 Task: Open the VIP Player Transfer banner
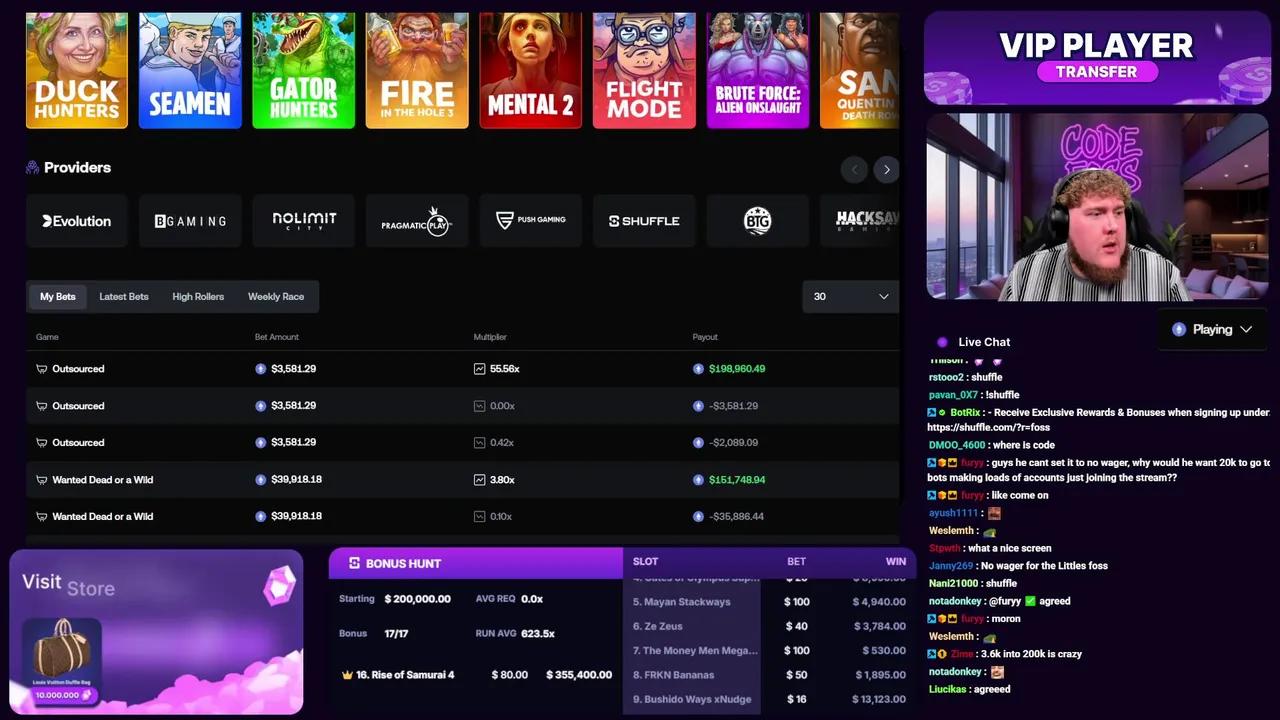pos(1097,58)
